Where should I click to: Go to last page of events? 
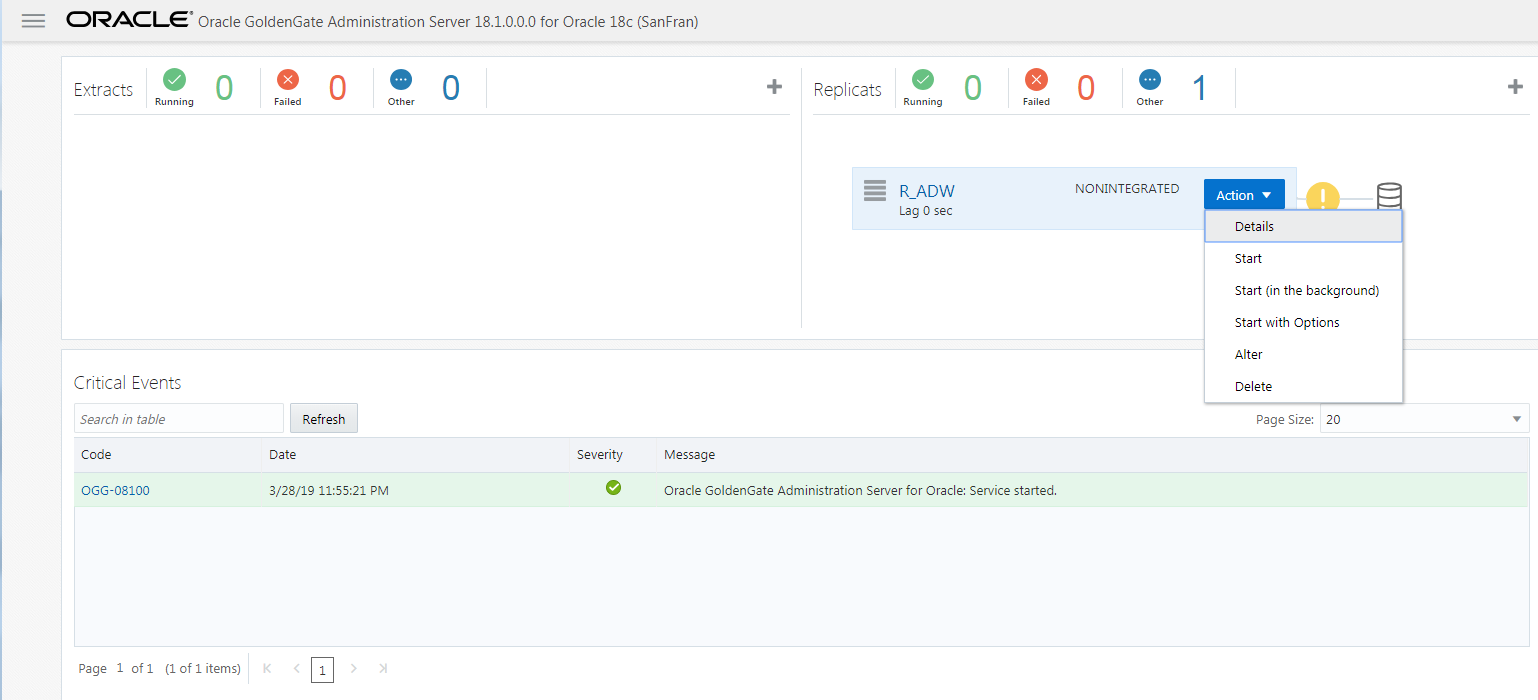(x=382, y=669)
